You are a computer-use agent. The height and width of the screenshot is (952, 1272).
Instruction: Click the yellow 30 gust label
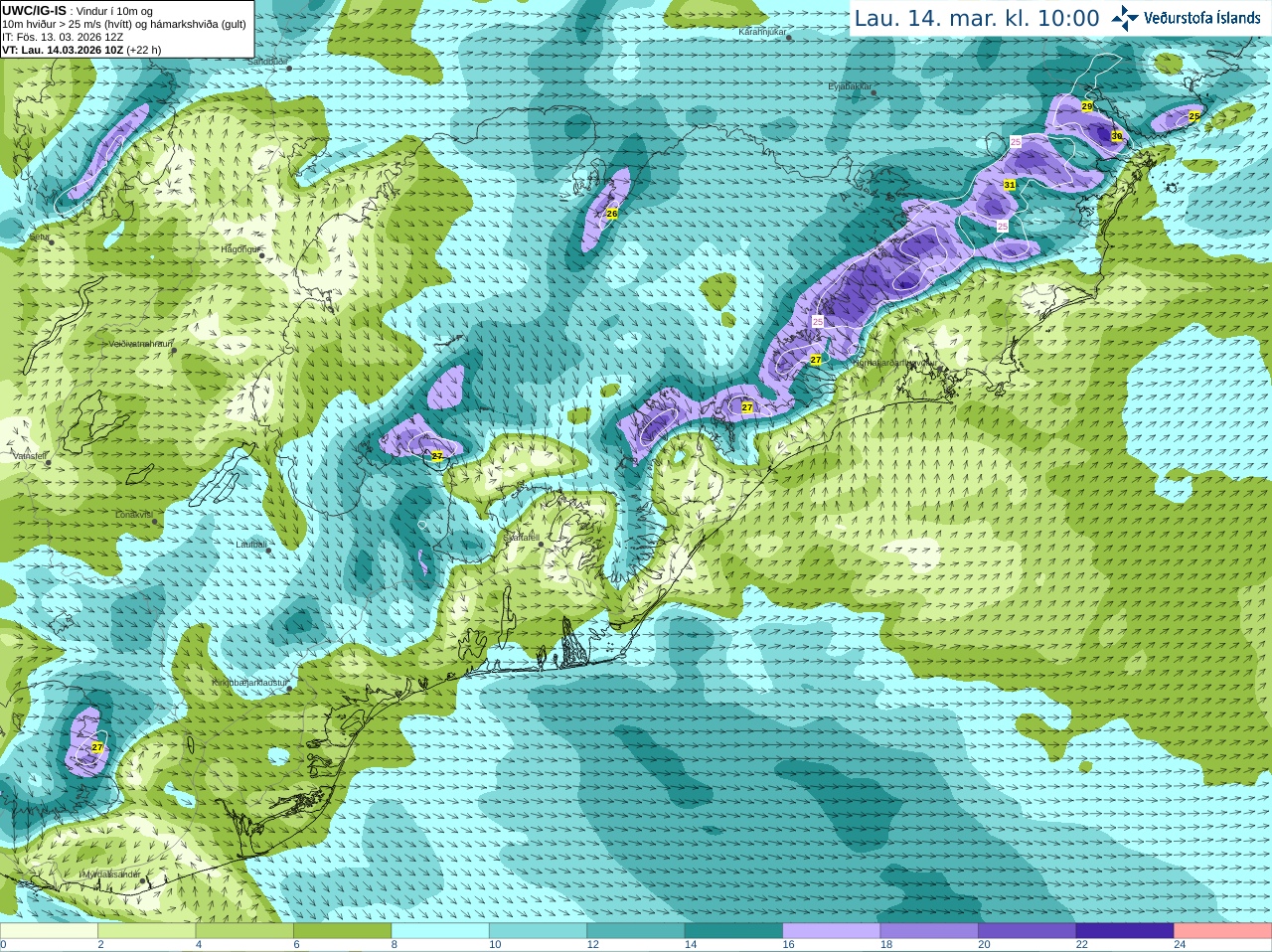[1117, 136]
